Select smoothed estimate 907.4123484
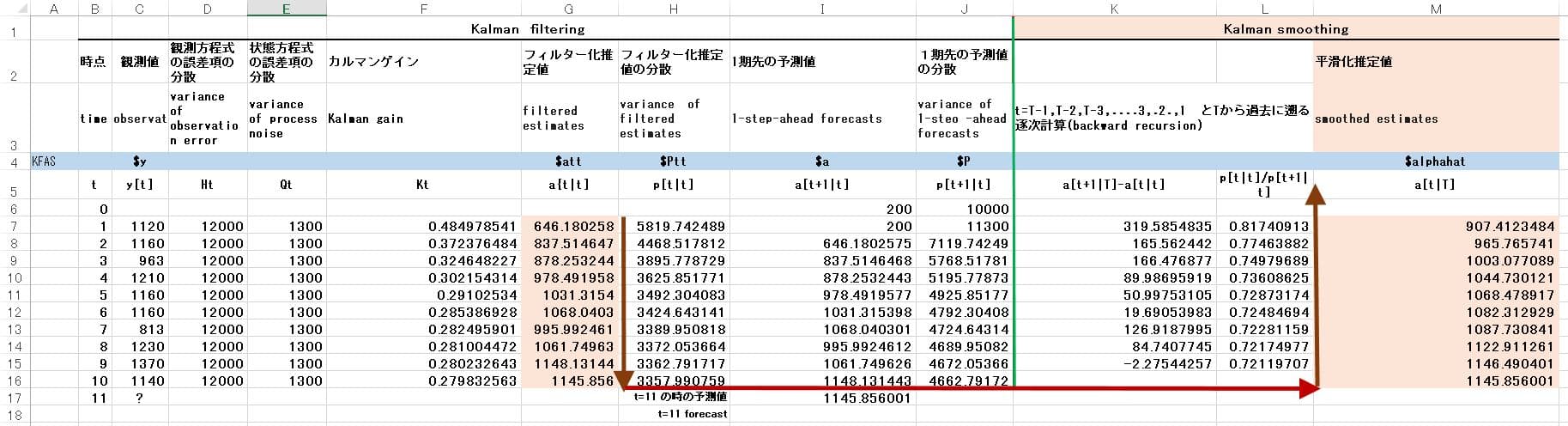1568x426 pixels. pos(1509,227)
